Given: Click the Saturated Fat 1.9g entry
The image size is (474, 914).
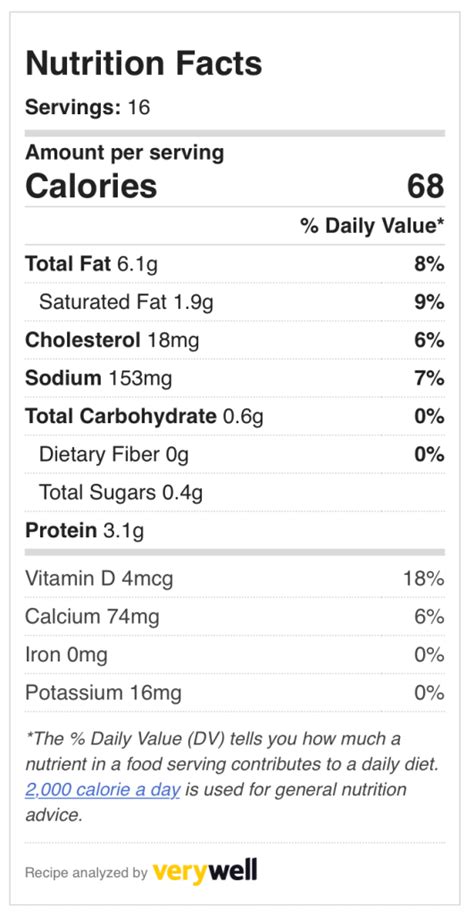Looking at the screenshot, I should coord(127,303).
